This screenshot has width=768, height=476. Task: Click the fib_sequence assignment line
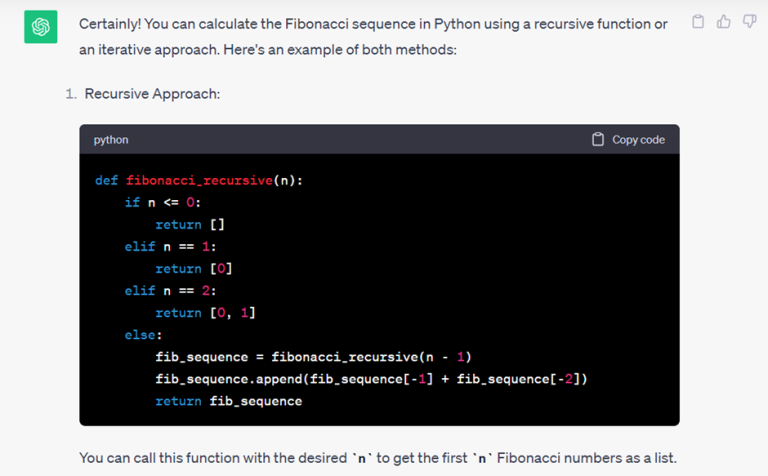tap(312, 357)
